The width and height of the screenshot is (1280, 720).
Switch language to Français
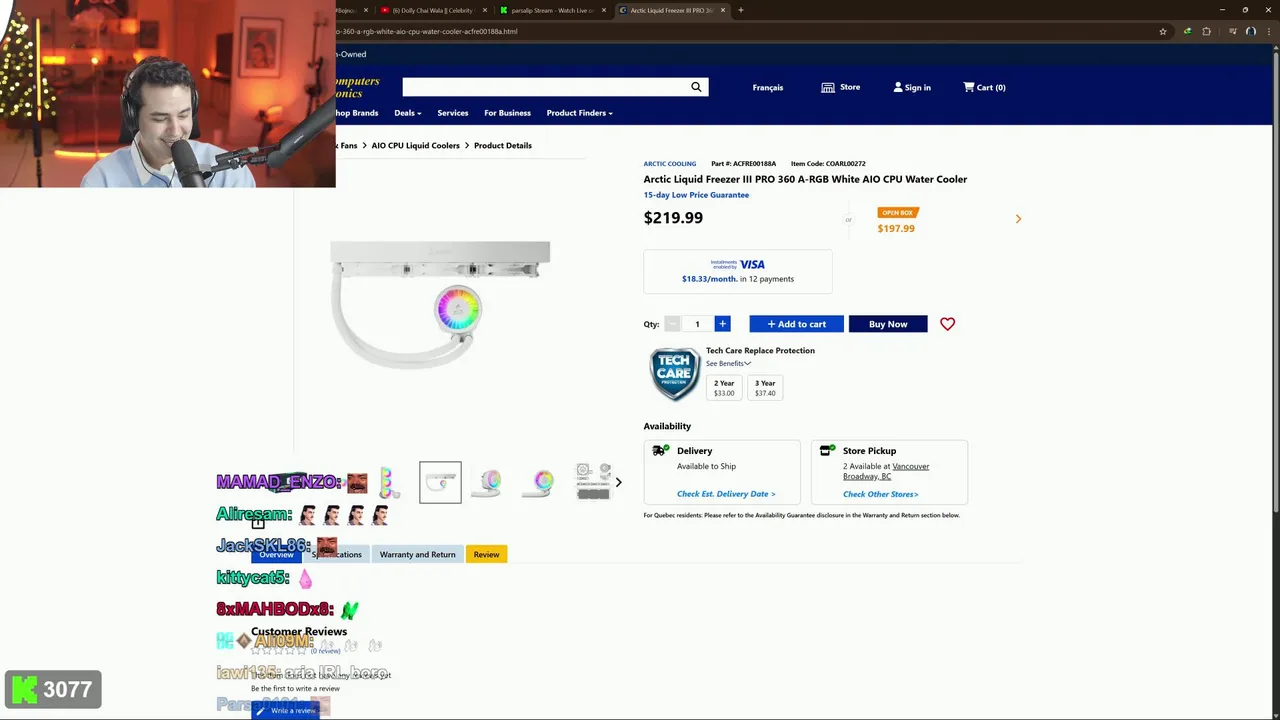[x=768, y=88]
